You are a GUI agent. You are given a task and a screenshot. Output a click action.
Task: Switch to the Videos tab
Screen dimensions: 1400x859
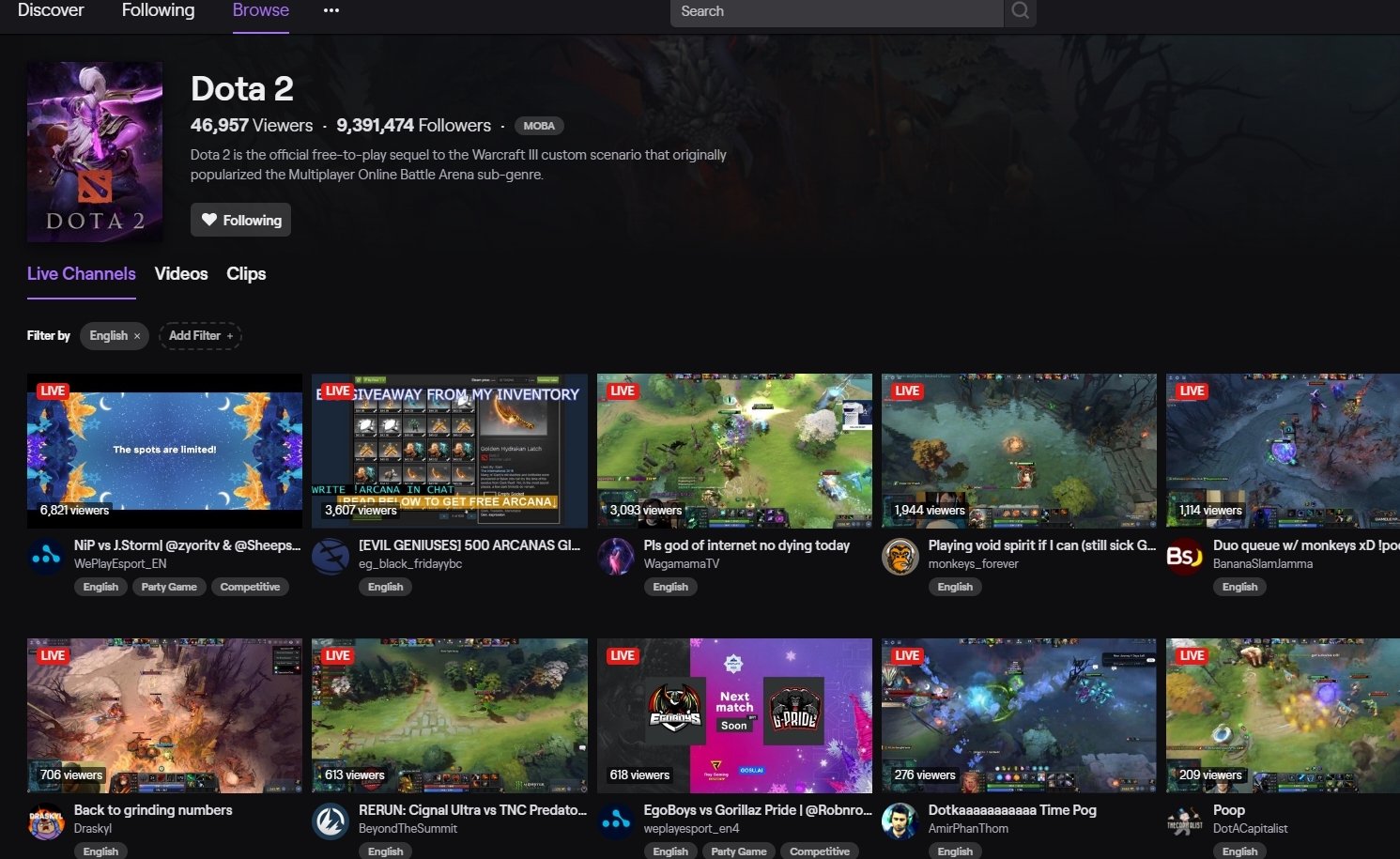click(181, 274)
